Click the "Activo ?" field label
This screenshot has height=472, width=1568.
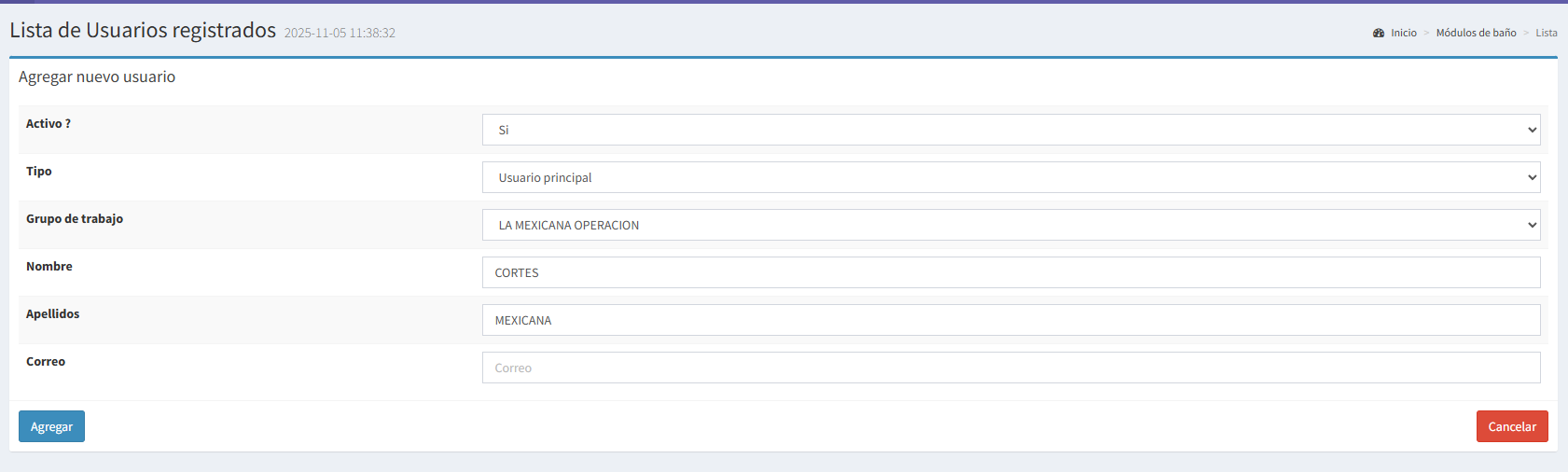click(49, 123)
